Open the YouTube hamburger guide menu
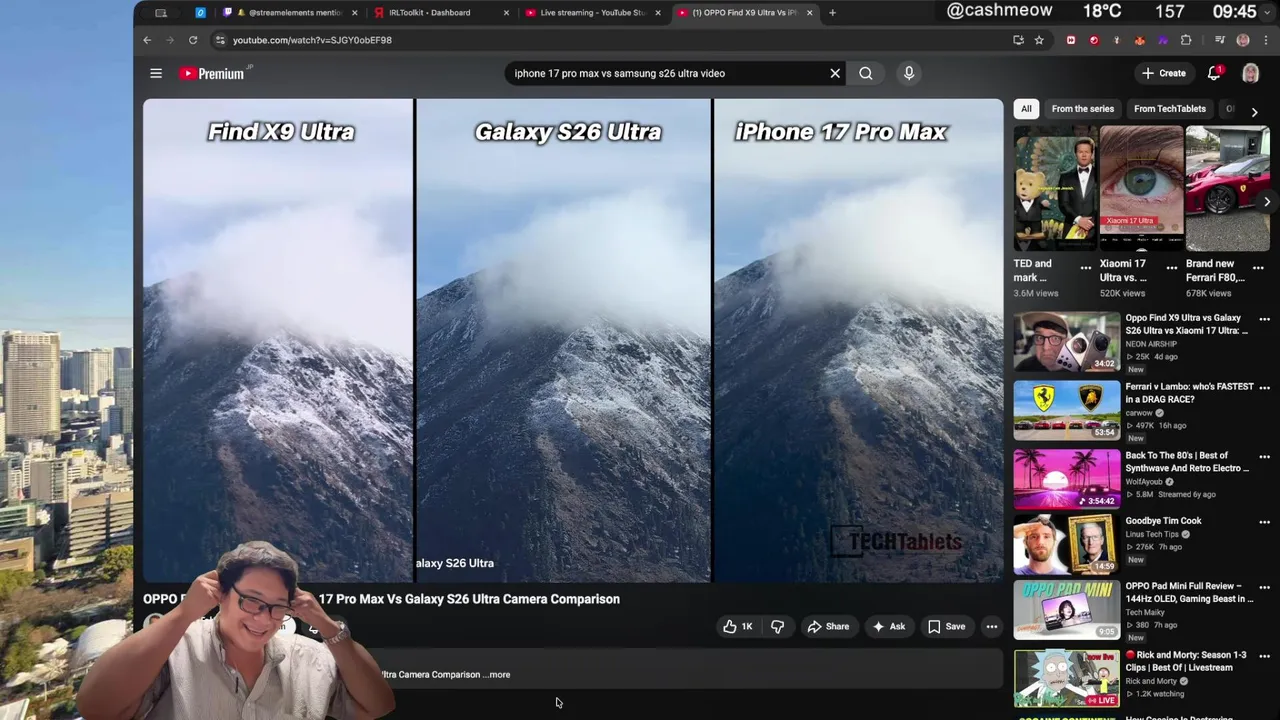 pyautogui.click(x=156, y=73)
